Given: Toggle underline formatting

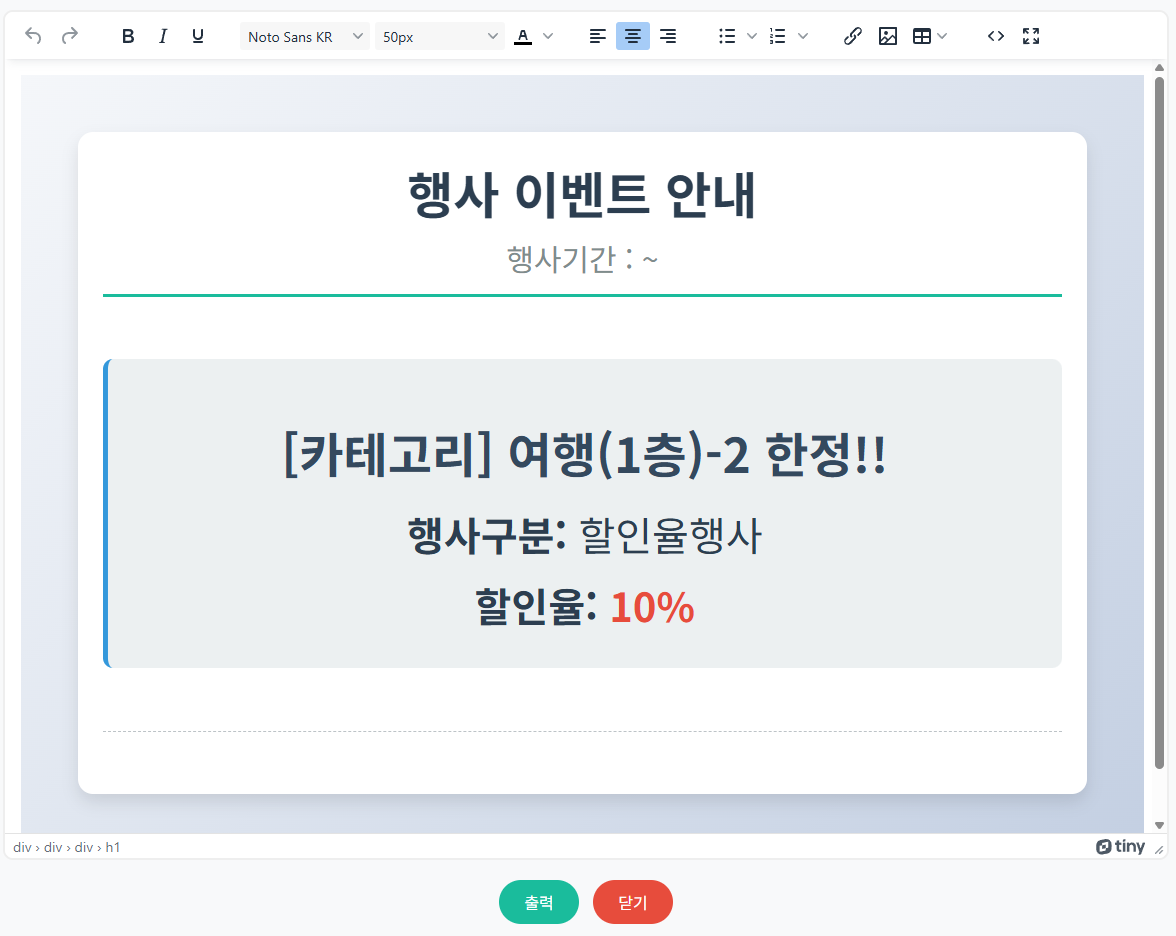Looking at the screenshot, I should pyautogui.click(x=198, y=36).
